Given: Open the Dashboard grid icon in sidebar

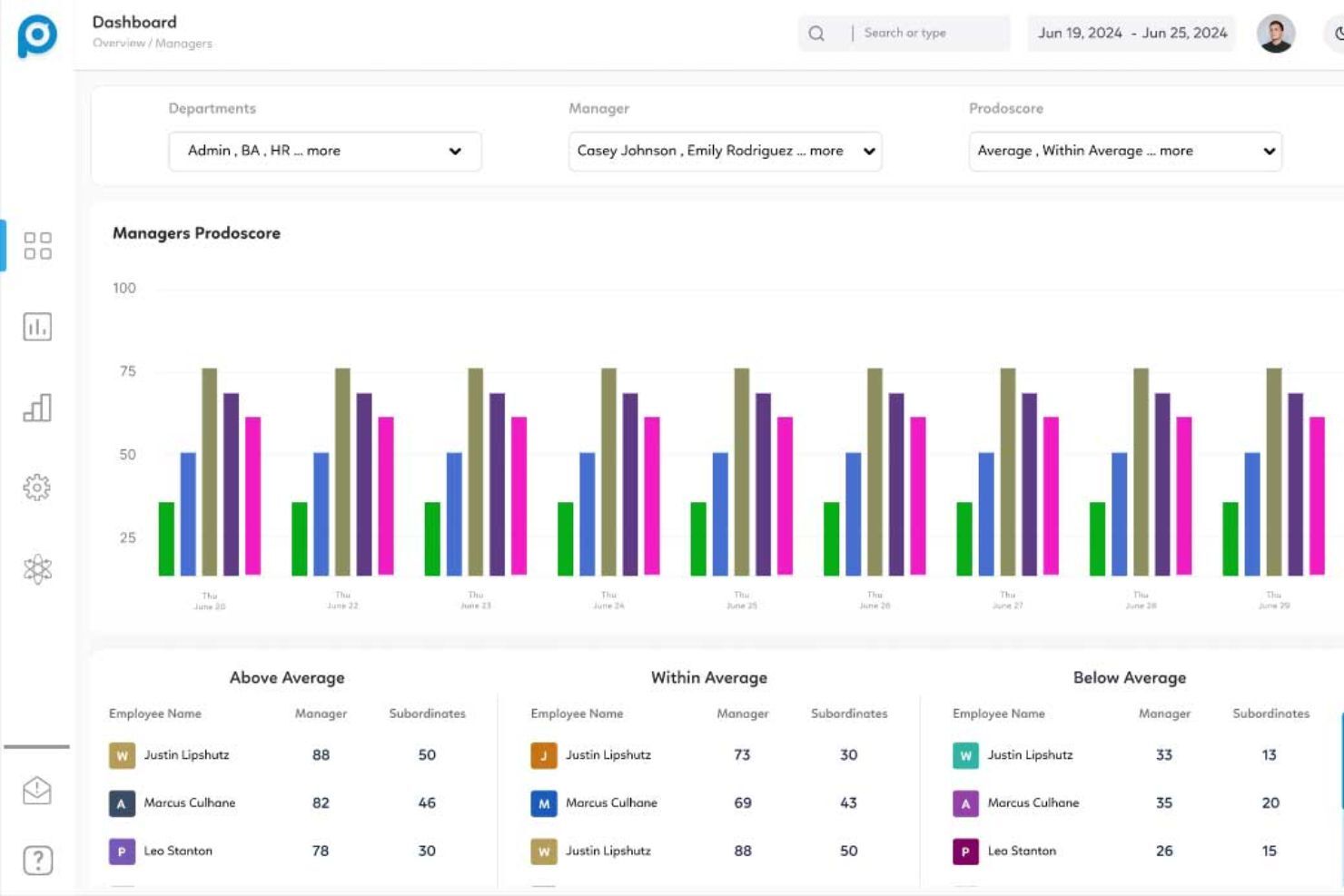Looking at the screenshot, I should click(x=36, y=247).
